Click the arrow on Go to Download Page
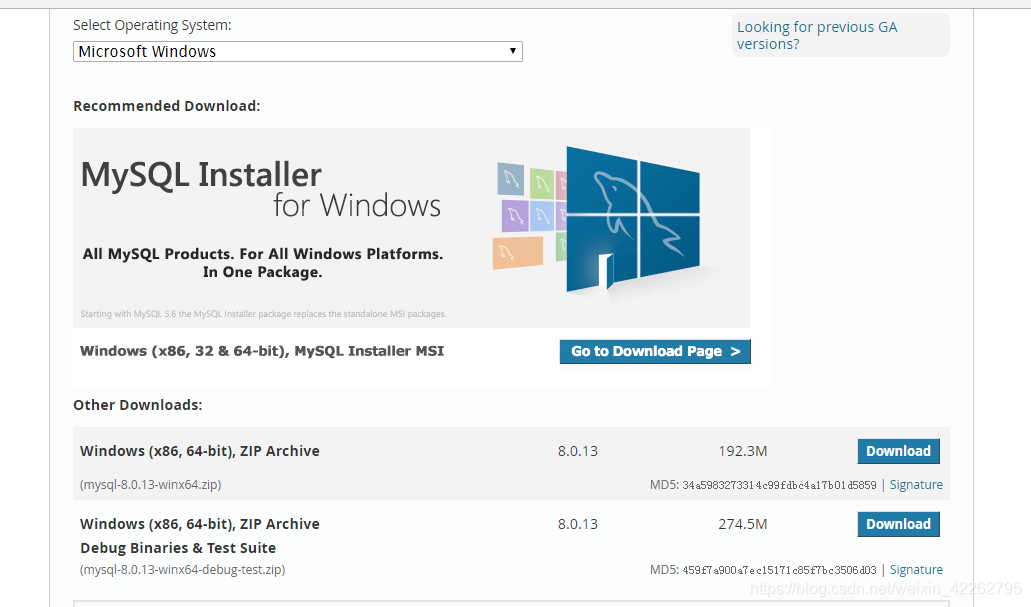 pos(735,352)
